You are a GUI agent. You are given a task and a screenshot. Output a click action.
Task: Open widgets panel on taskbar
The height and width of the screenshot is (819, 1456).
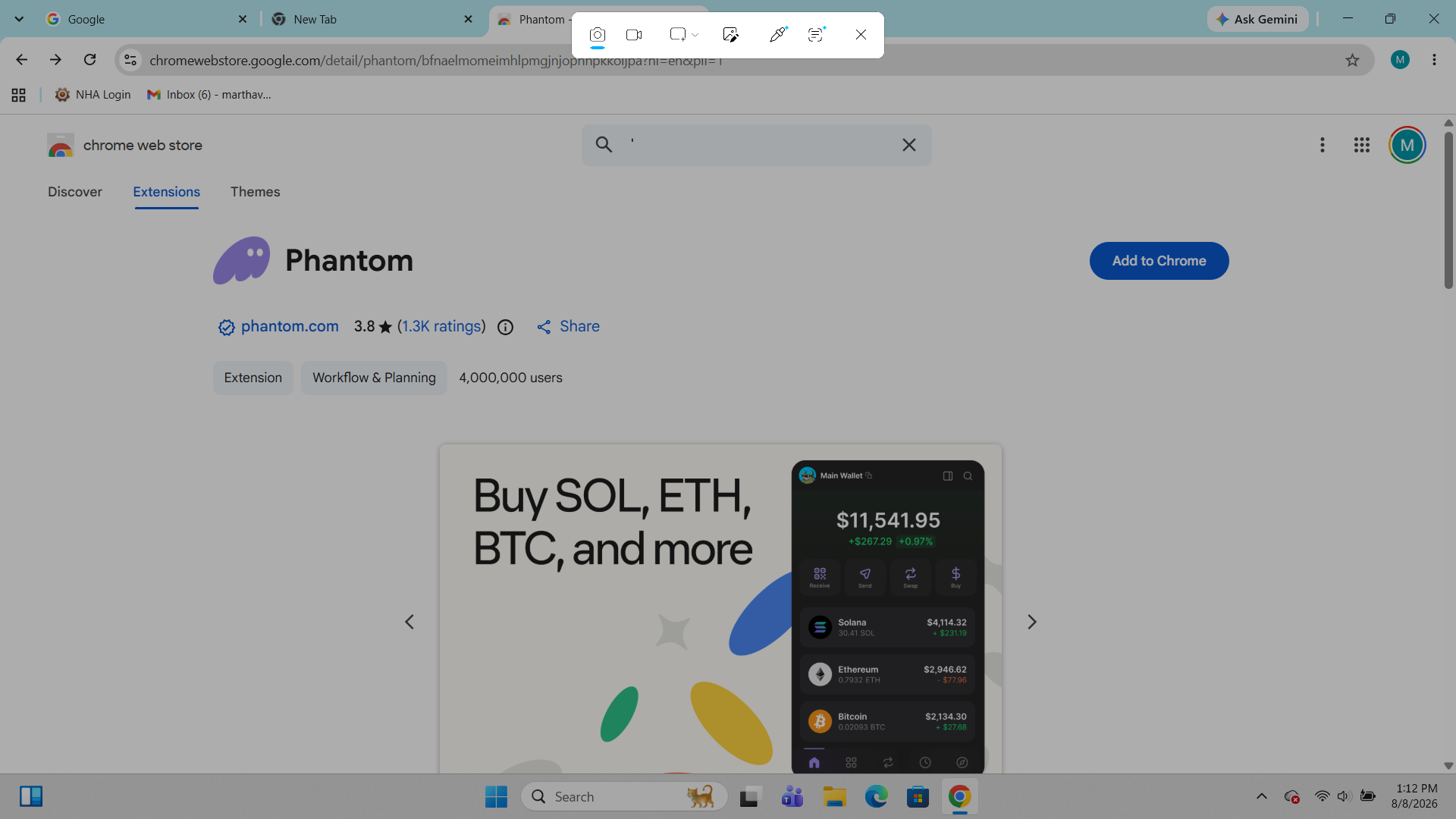pyautogui.click(x=31, y=796)
